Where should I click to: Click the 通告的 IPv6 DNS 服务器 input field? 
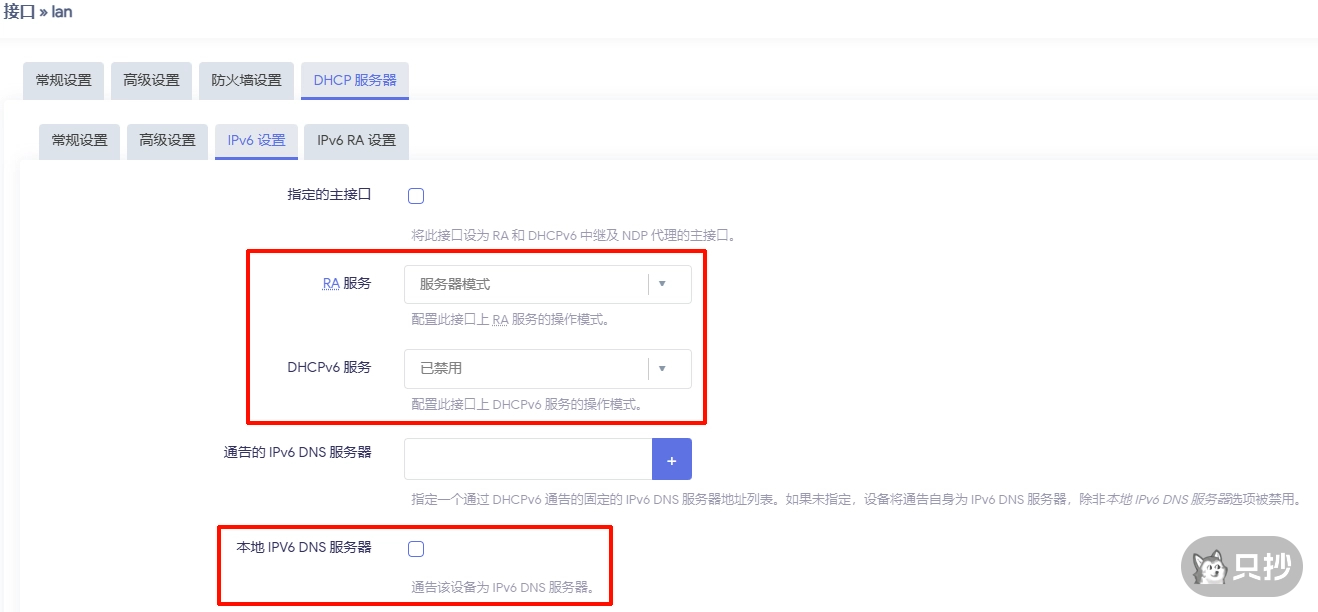tap(527, 458)
